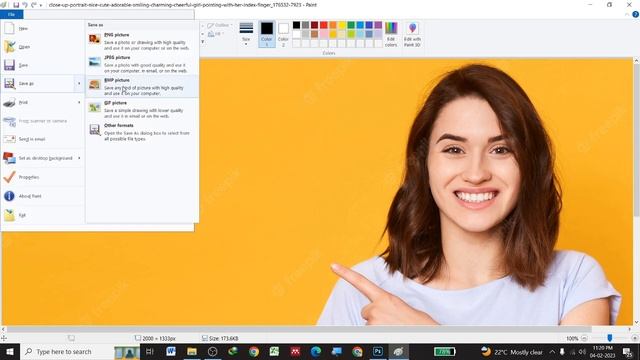Click New in the File menu
This screenshot has width=640, height=360.
pos(42,29)
